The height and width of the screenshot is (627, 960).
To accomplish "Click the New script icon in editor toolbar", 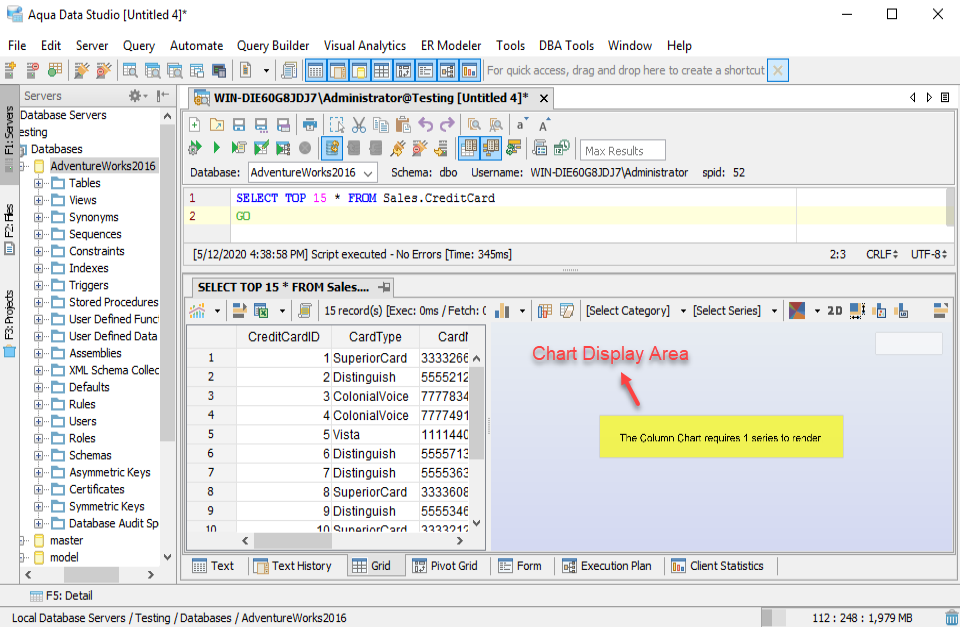I will click(x=195, y=125).
